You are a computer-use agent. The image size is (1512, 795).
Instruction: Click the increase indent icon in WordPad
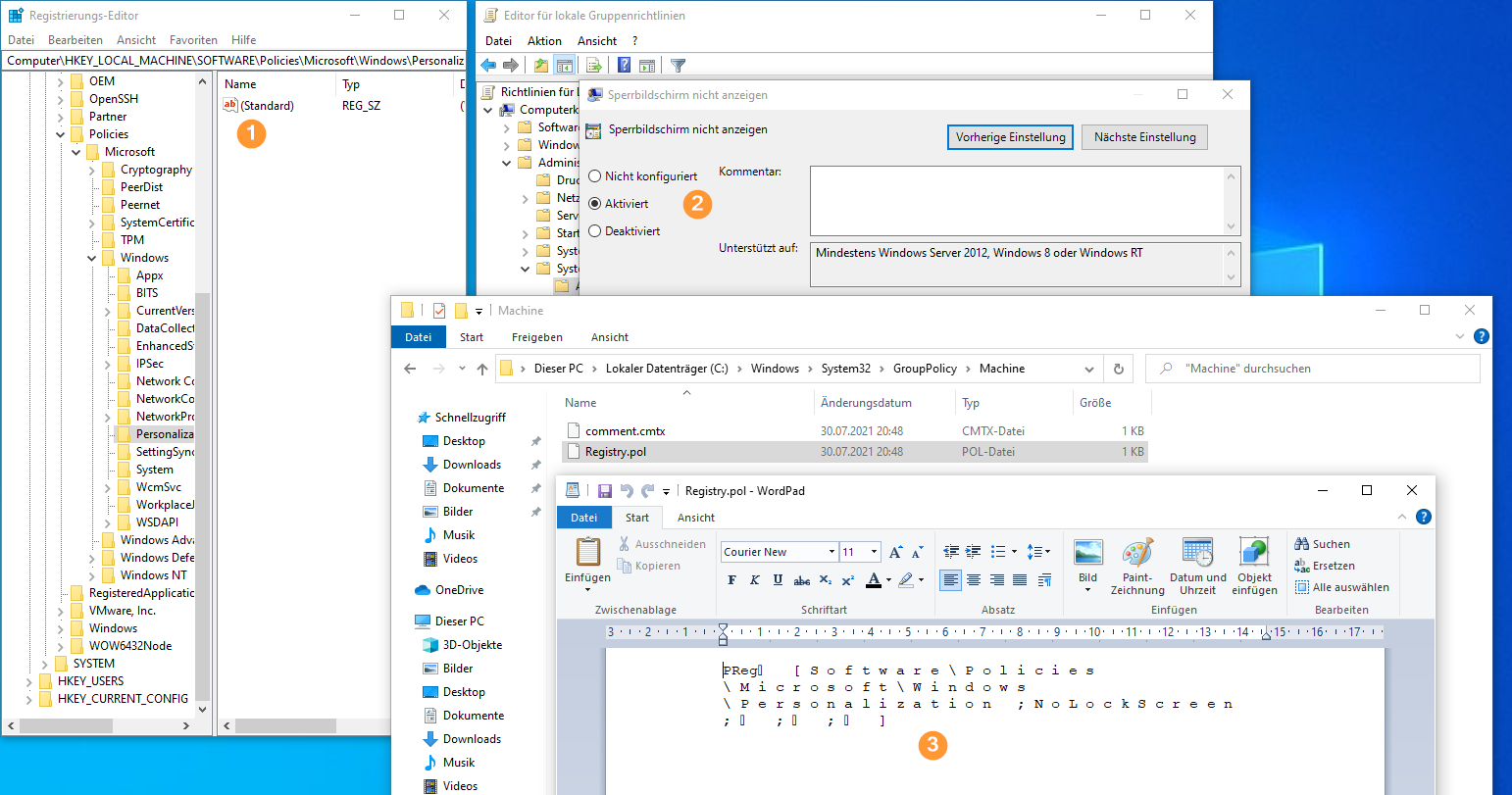click(973, 552)
